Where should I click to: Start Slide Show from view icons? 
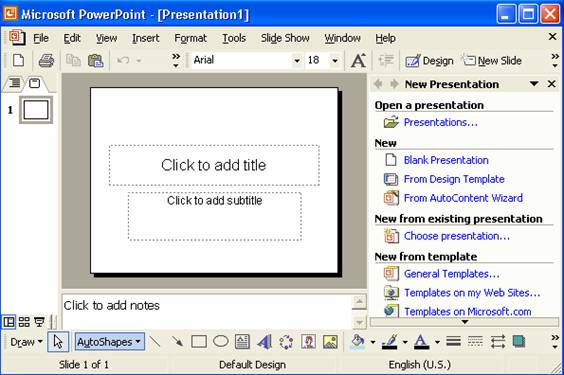39,322
